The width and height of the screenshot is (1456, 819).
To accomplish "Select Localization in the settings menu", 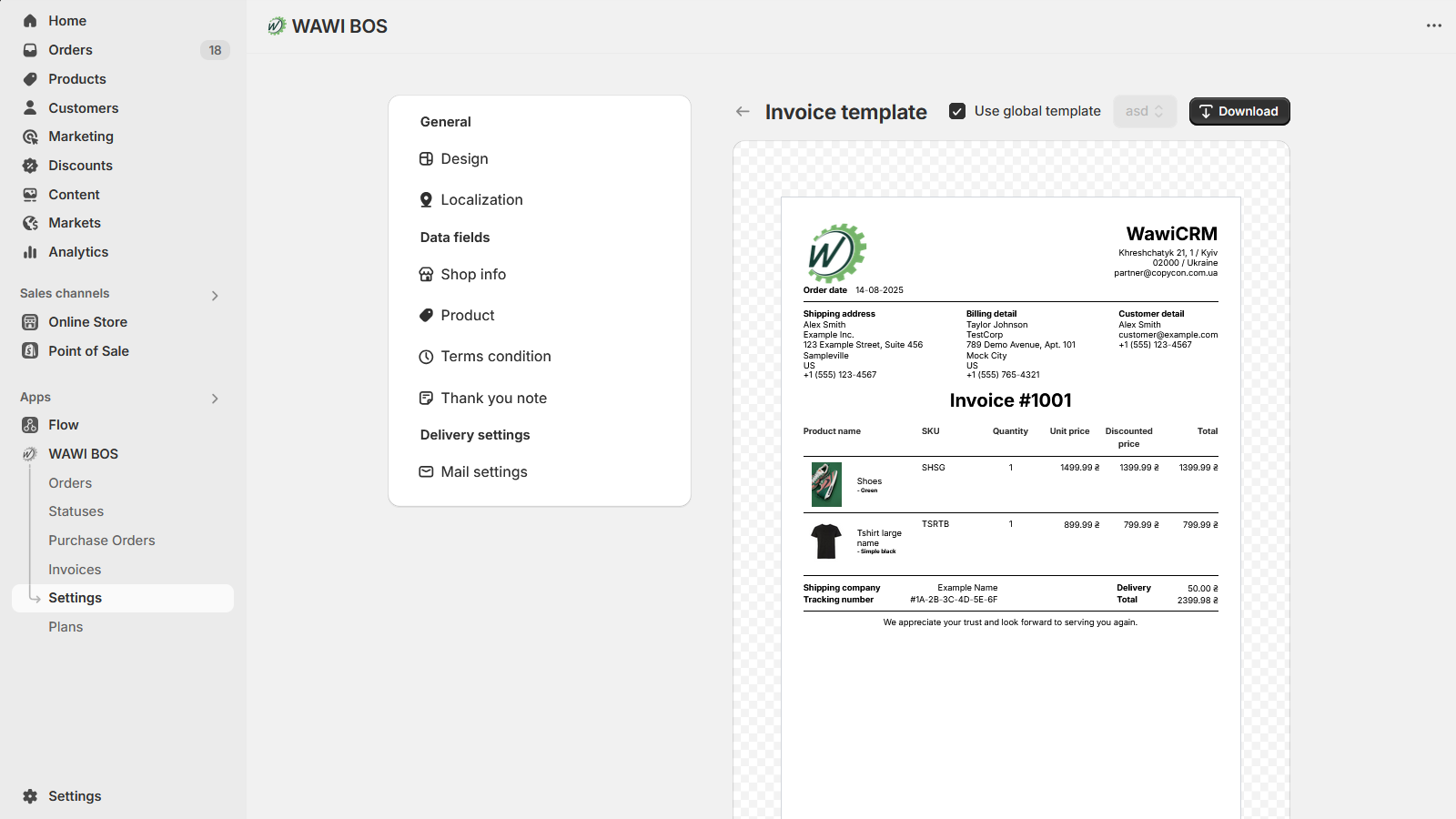I will [481, 199].
